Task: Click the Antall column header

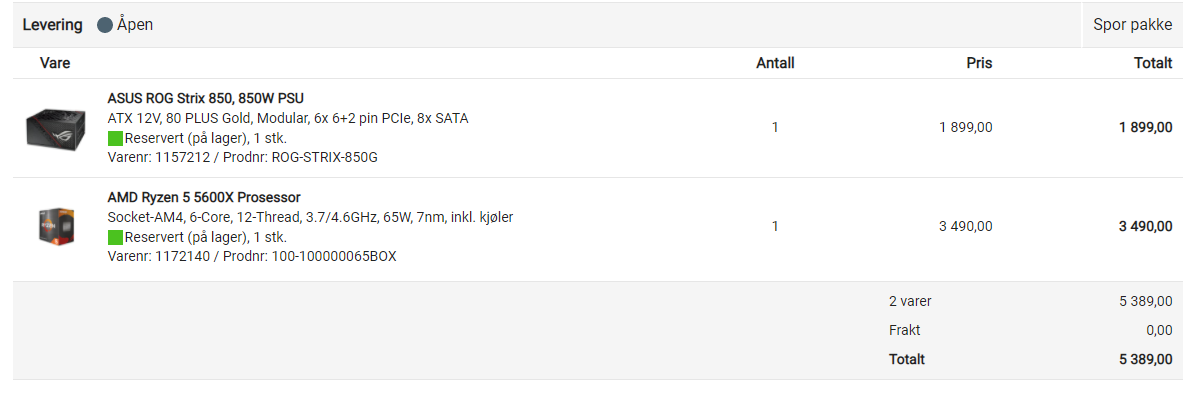Action: [x=775, y=63]
